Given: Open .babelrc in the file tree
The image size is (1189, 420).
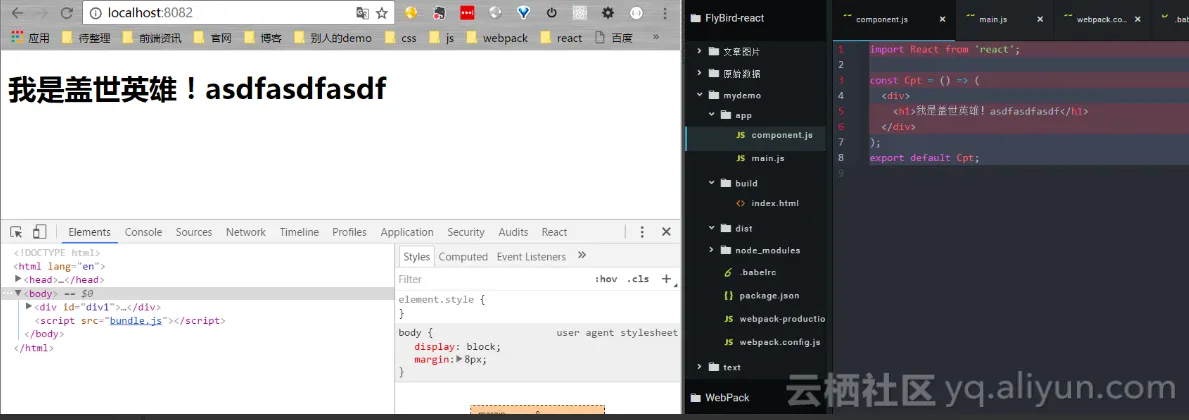Looking at the screenshot, I should coord(758,272).
